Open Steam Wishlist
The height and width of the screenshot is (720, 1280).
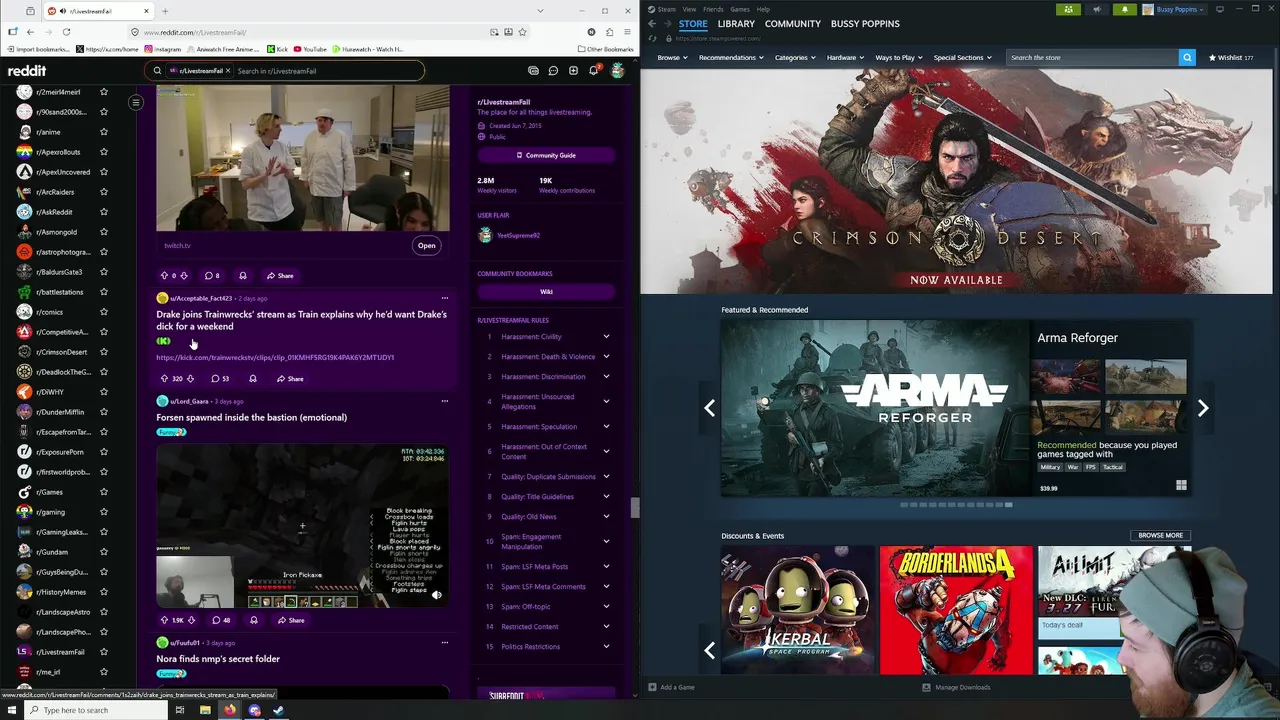(x=1231, y=57)
